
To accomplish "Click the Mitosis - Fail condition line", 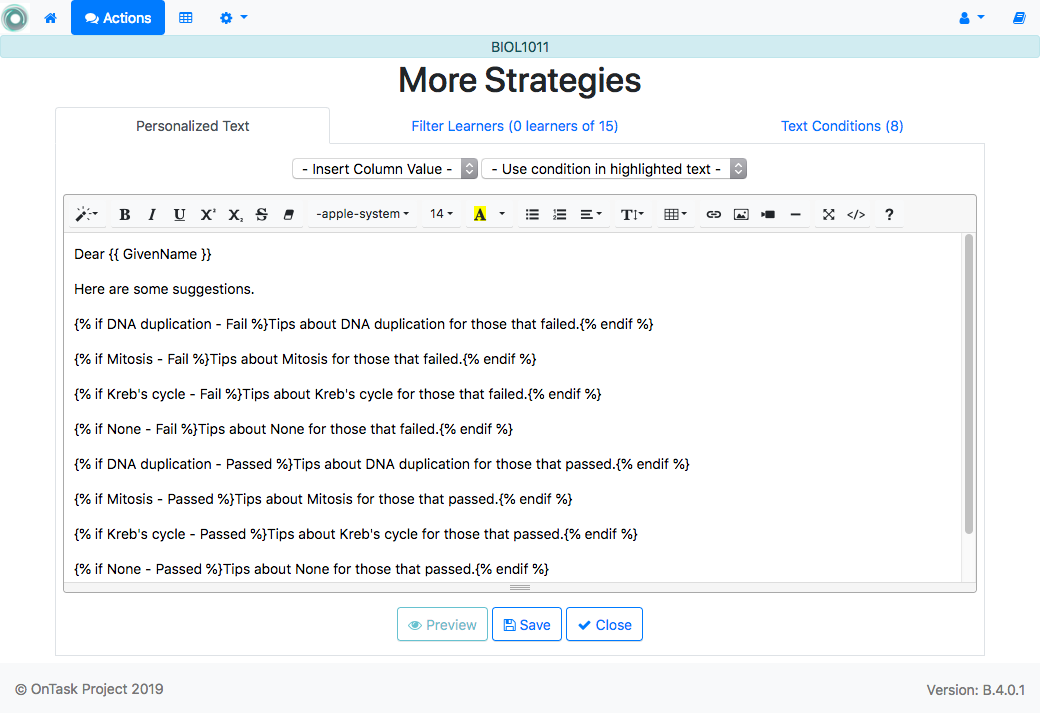I will pyautogui.click(x=305, y=359).
